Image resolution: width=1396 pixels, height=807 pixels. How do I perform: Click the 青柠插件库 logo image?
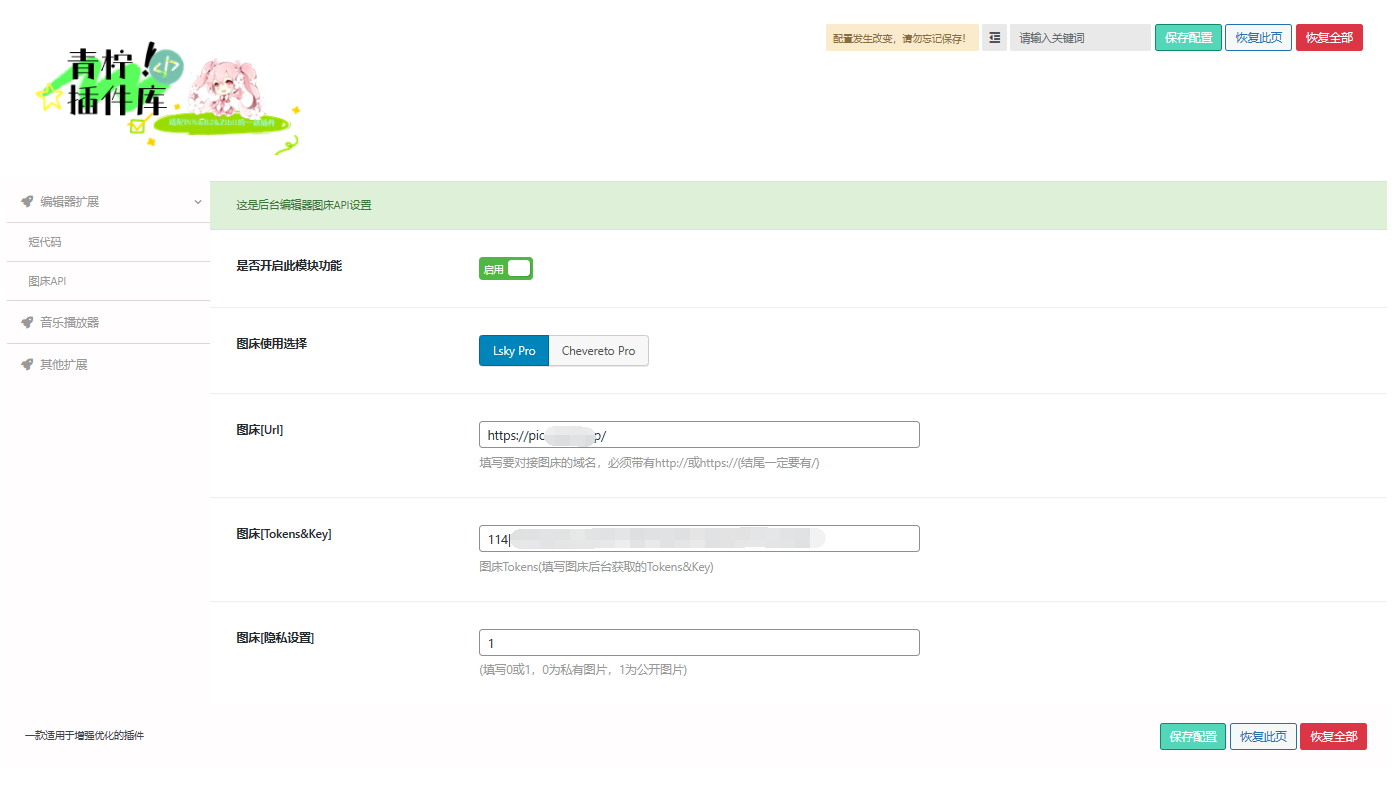tap(168, 97)
